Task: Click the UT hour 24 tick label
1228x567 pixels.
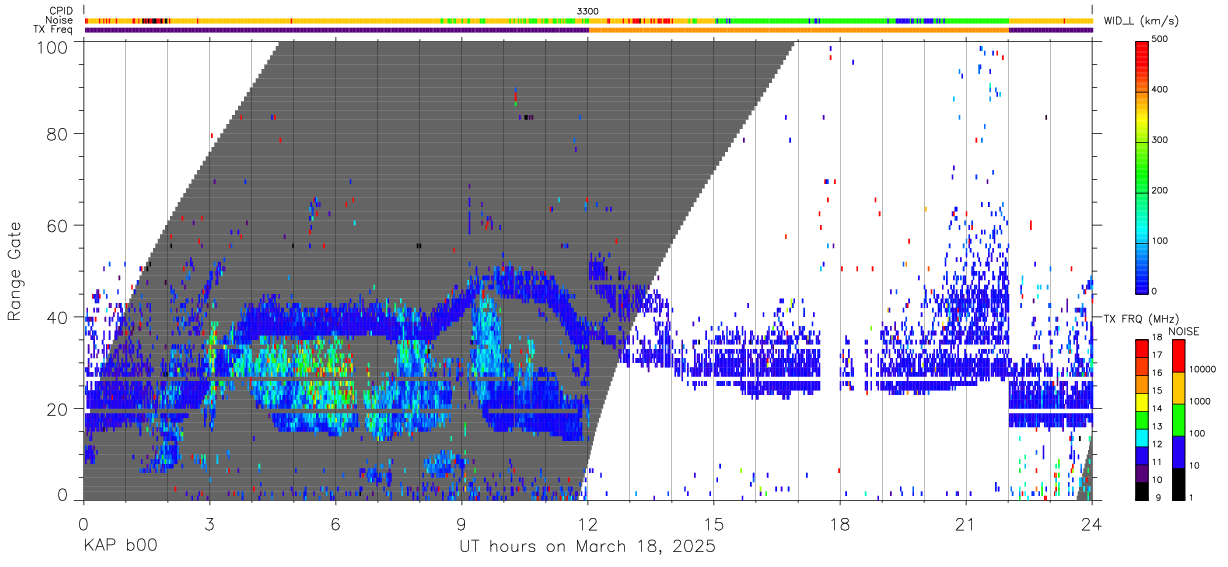Action: pyautogui.click(x=1091, y=523)
